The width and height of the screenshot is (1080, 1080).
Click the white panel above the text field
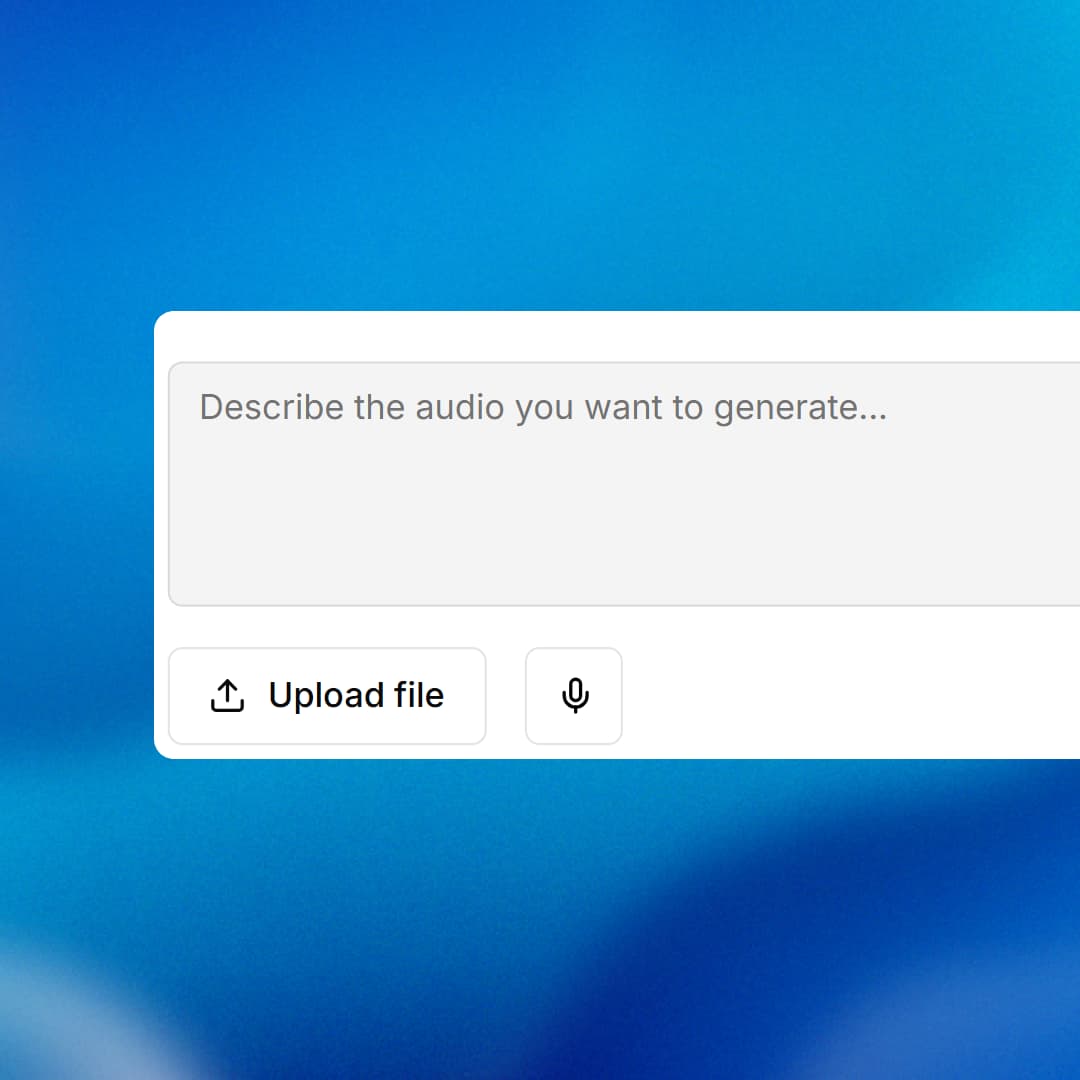[x=620, y=336]
